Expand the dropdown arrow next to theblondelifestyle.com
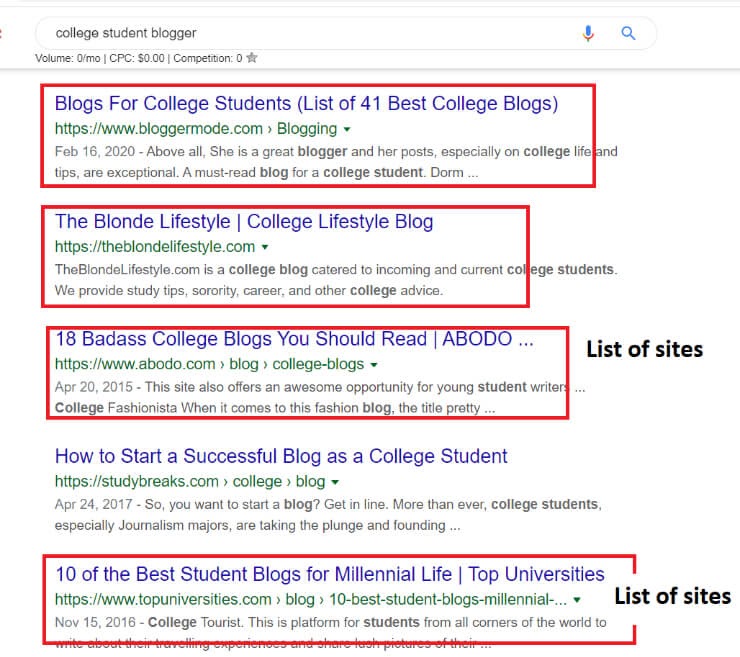This screenshot has width=740, height=657. (265, 247)
